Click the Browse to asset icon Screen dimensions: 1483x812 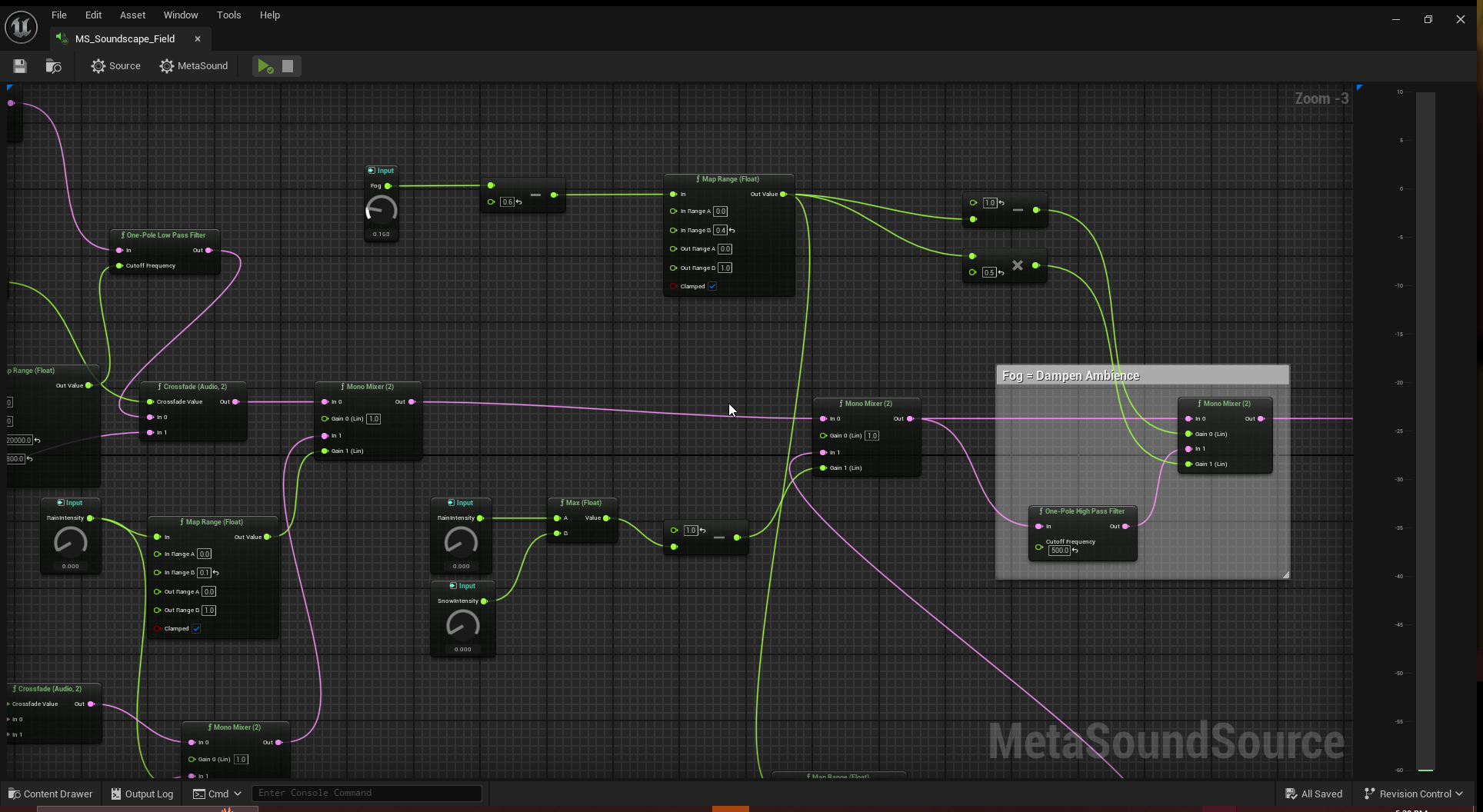pos(53,66)
